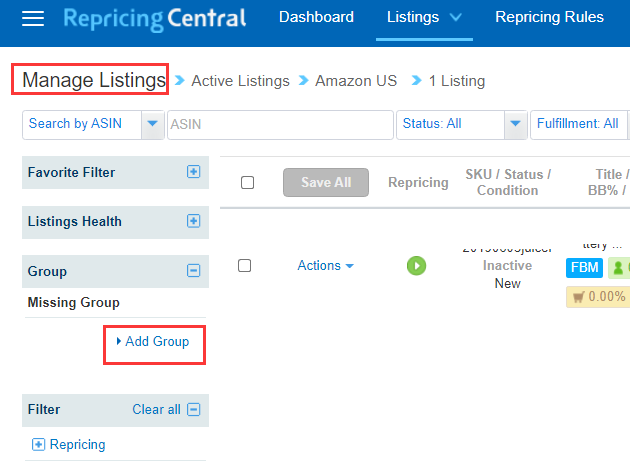This screenshot has width=630, height=463.
Task: Expand the Listings Health plus icon
Action: pos(193,221)
